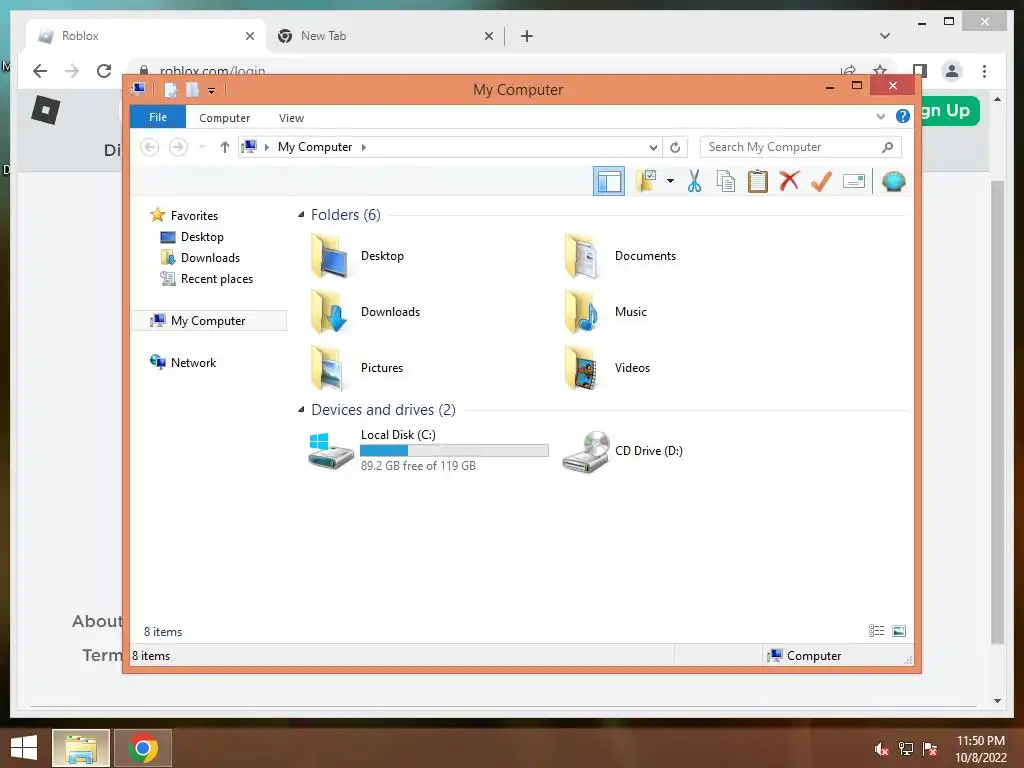The height and width of the screenshot is (768, 1024).
Task: Open the Desktop folder icon in main pane
Action: 329,256
